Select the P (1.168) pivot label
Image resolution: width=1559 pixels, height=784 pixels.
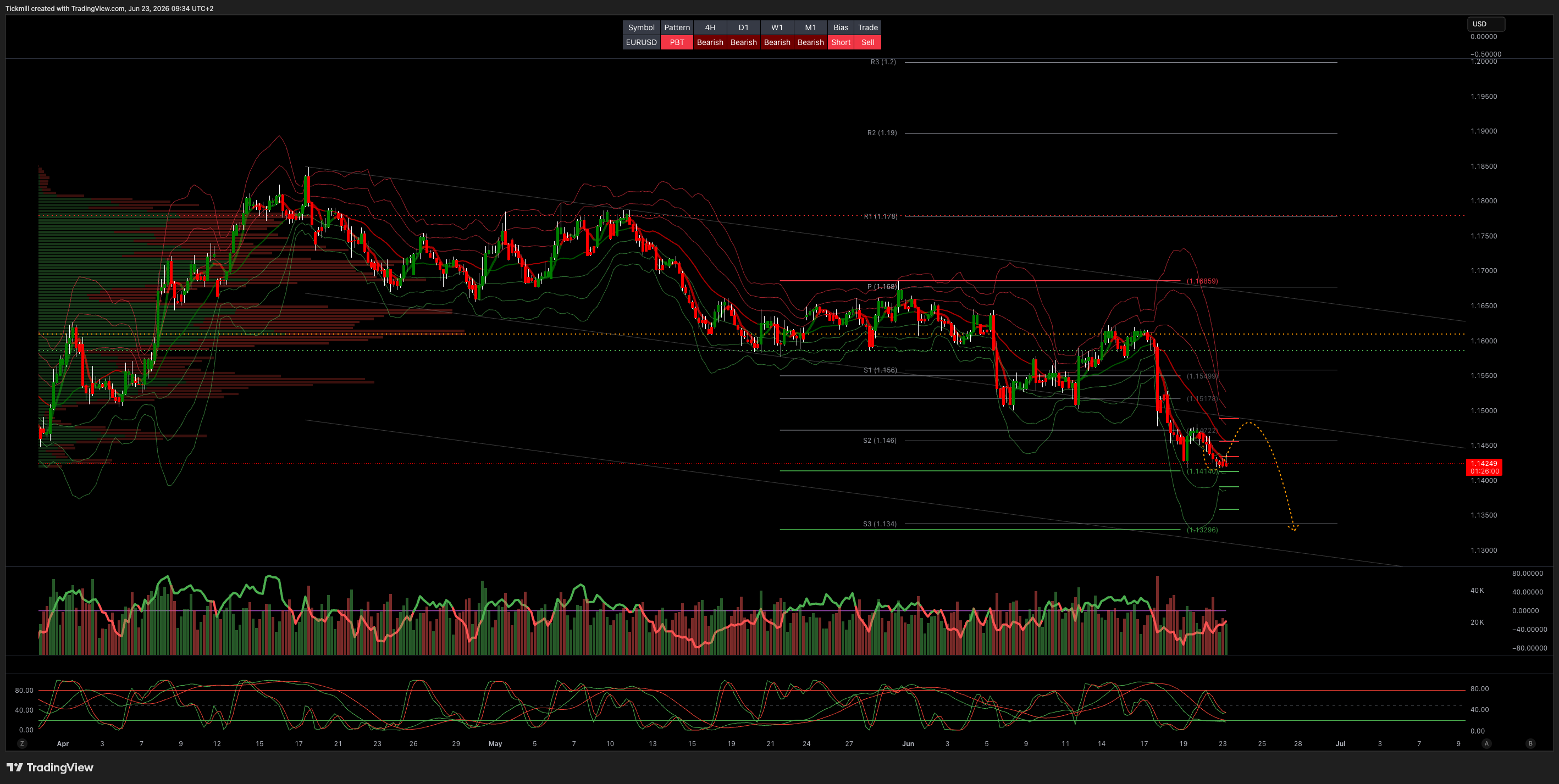(x=882, y=287)
